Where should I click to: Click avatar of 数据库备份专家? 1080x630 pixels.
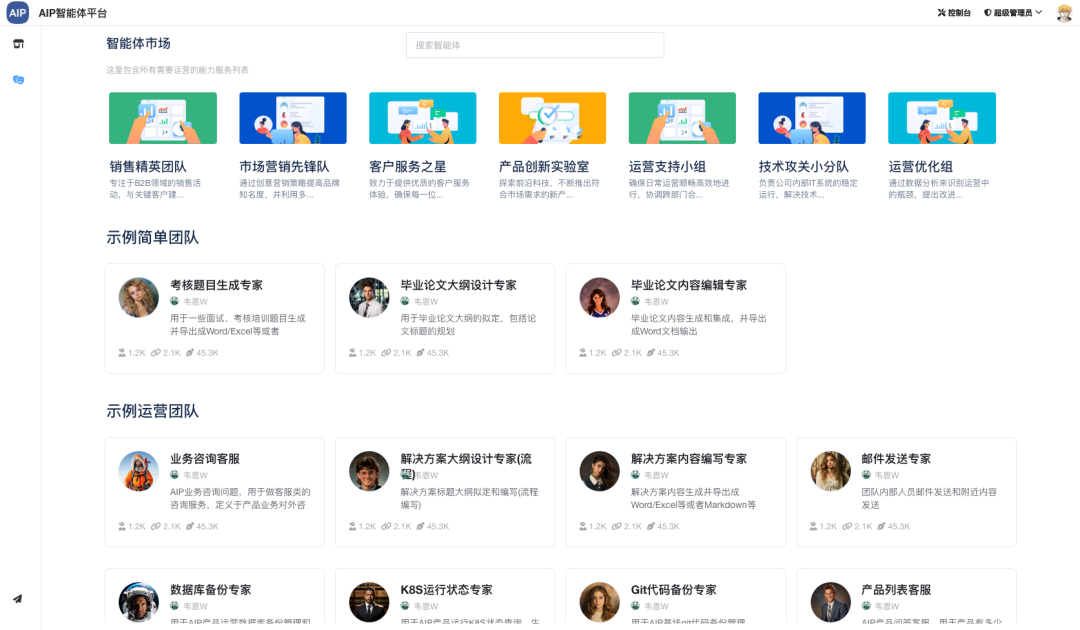tap(138, 602)
